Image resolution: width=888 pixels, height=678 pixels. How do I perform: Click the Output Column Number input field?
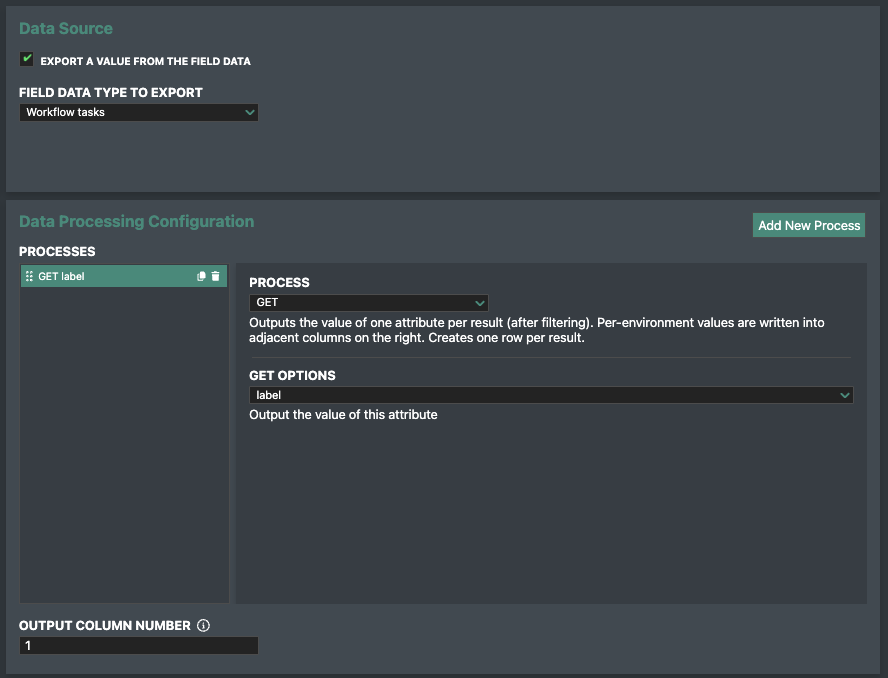pyautogui.click(x=138, y=645)
